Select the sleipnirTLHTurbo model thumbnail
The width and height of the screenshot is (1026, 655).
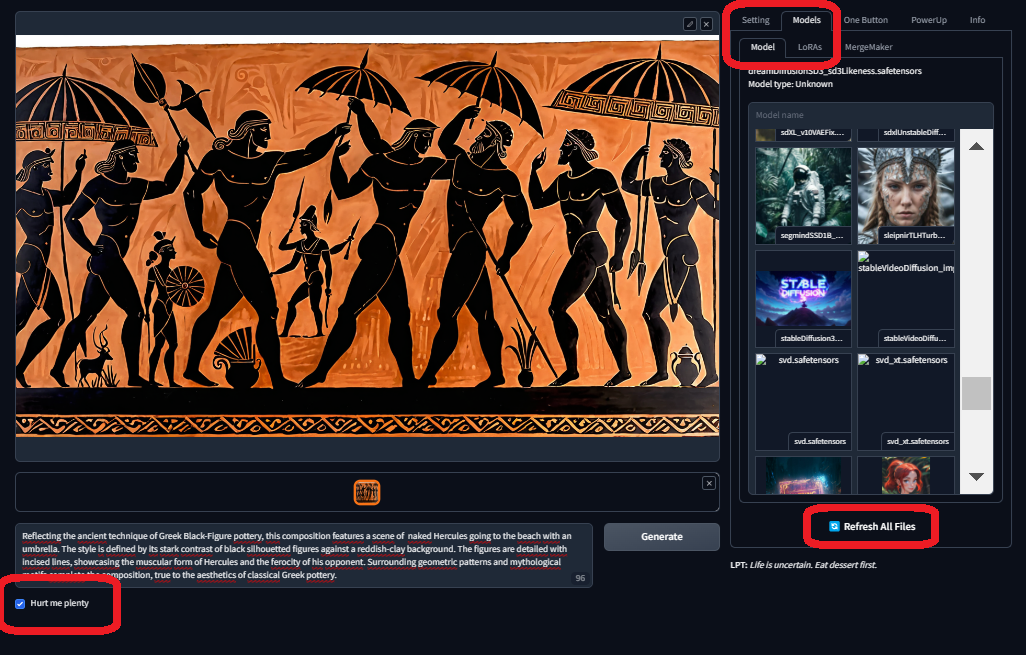coord(906,196)
